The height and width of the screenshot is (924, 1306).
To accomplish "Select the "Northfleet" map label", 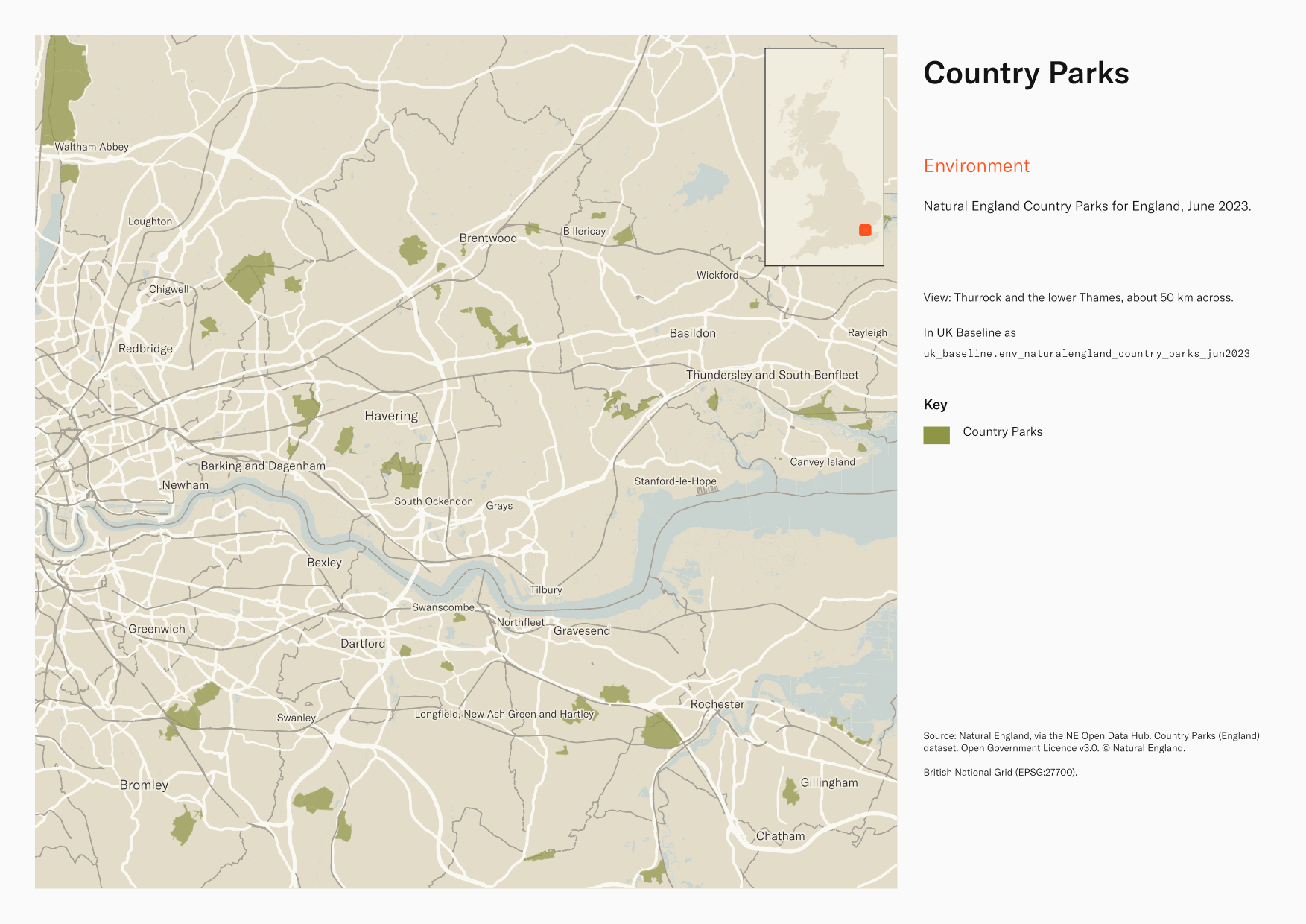I will click(521, 623).
